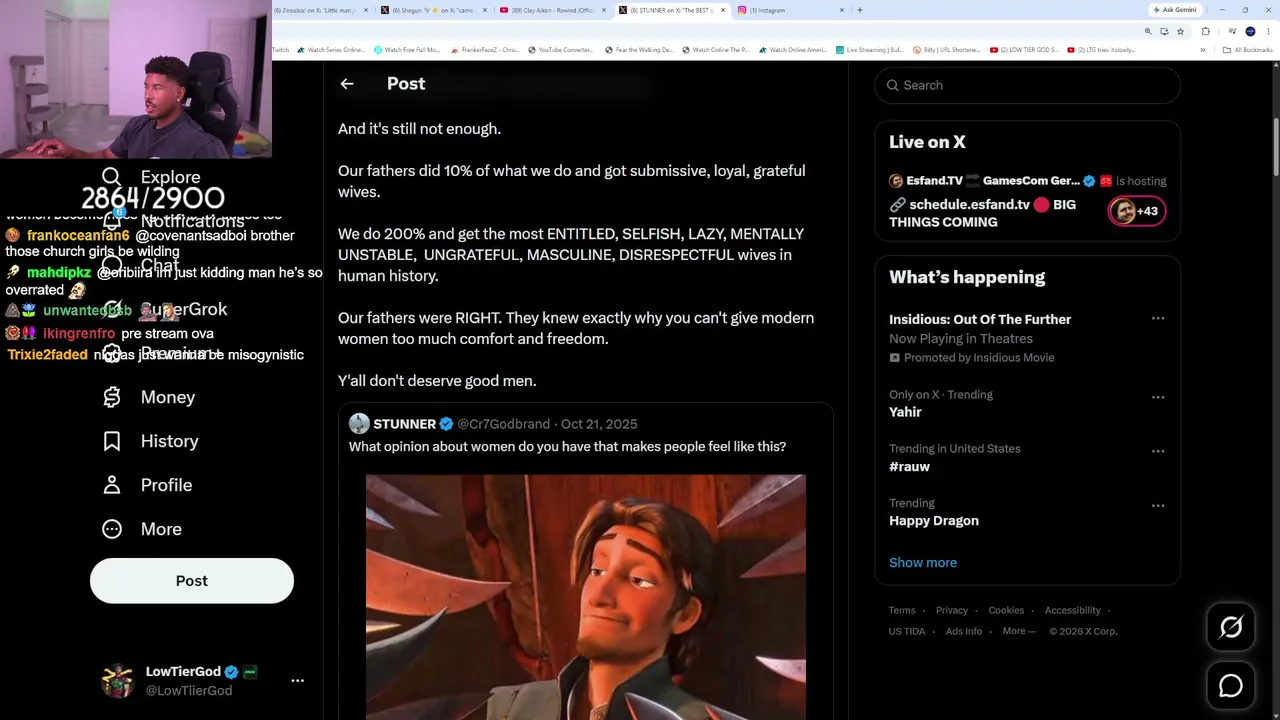Open the YouTube Converter bookmark
Image resolution: width=1280 pixels, height=720 pixels.
click(x=563, y=50)
